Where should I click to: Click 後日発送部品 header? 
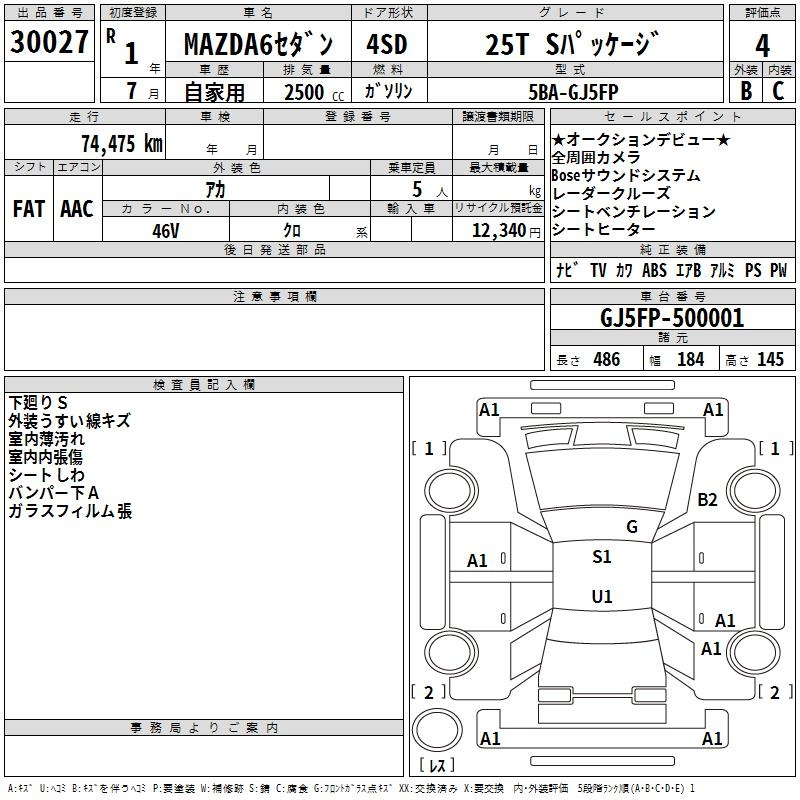274,249
